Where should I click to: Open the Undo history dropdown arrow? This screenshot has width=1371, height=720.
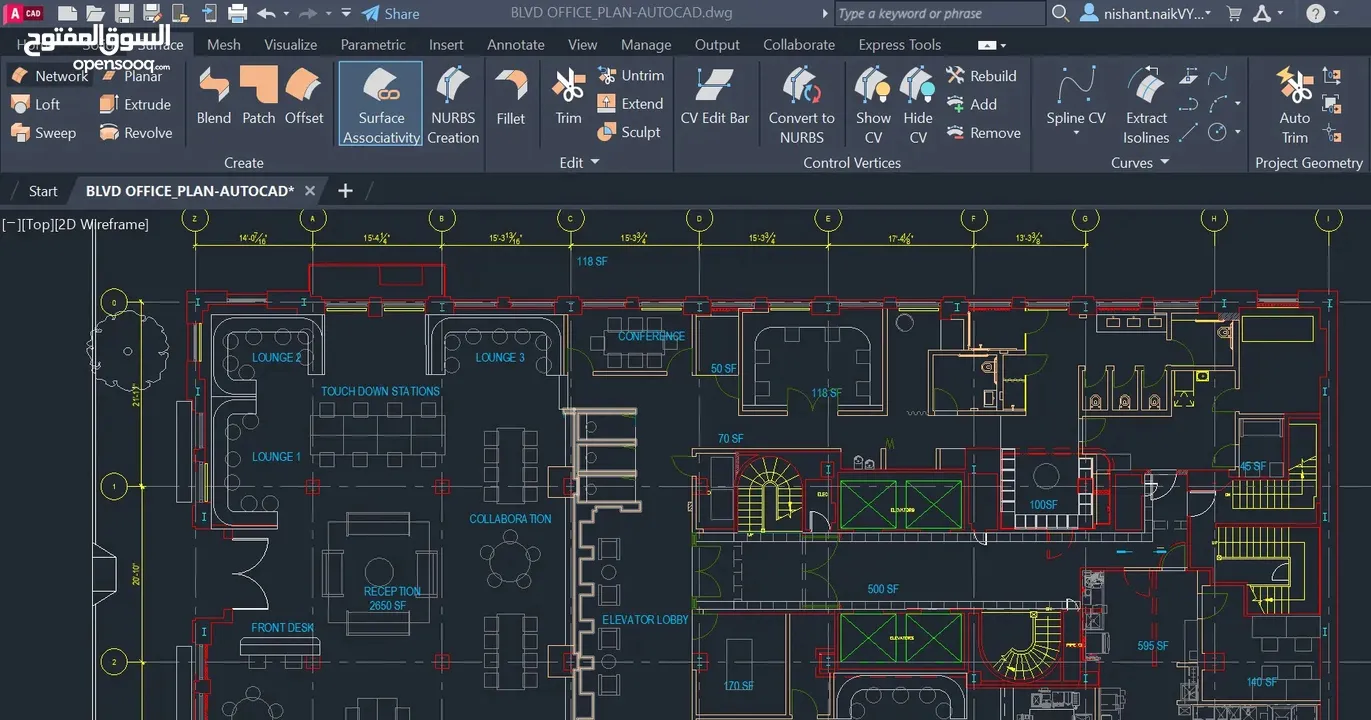pyautogui.click(x=285, y=14)
